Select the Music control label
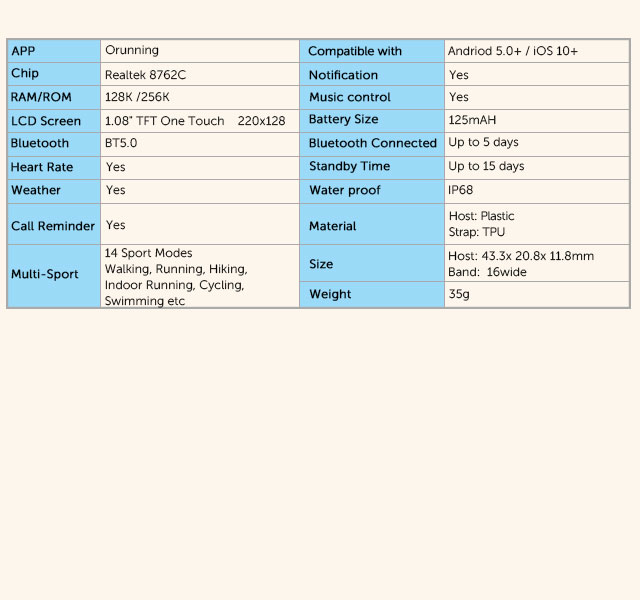 (350, 97)
